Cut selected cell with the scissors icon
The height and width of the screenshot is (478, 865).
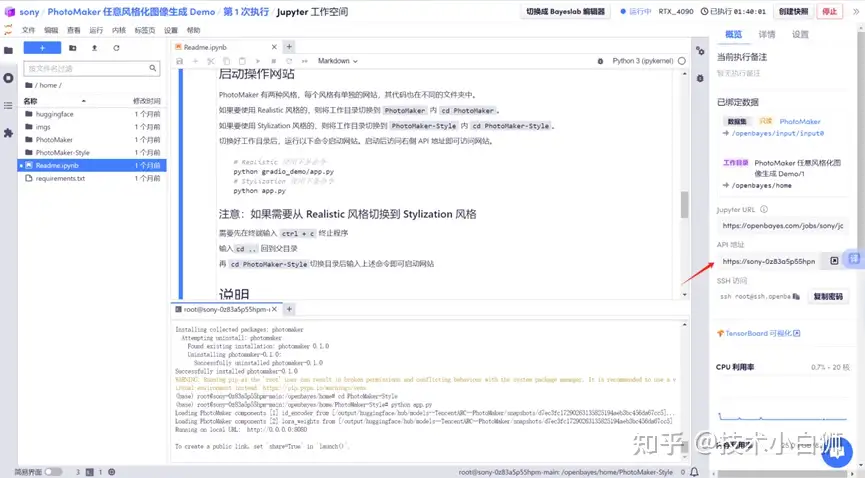coord(211,61)
